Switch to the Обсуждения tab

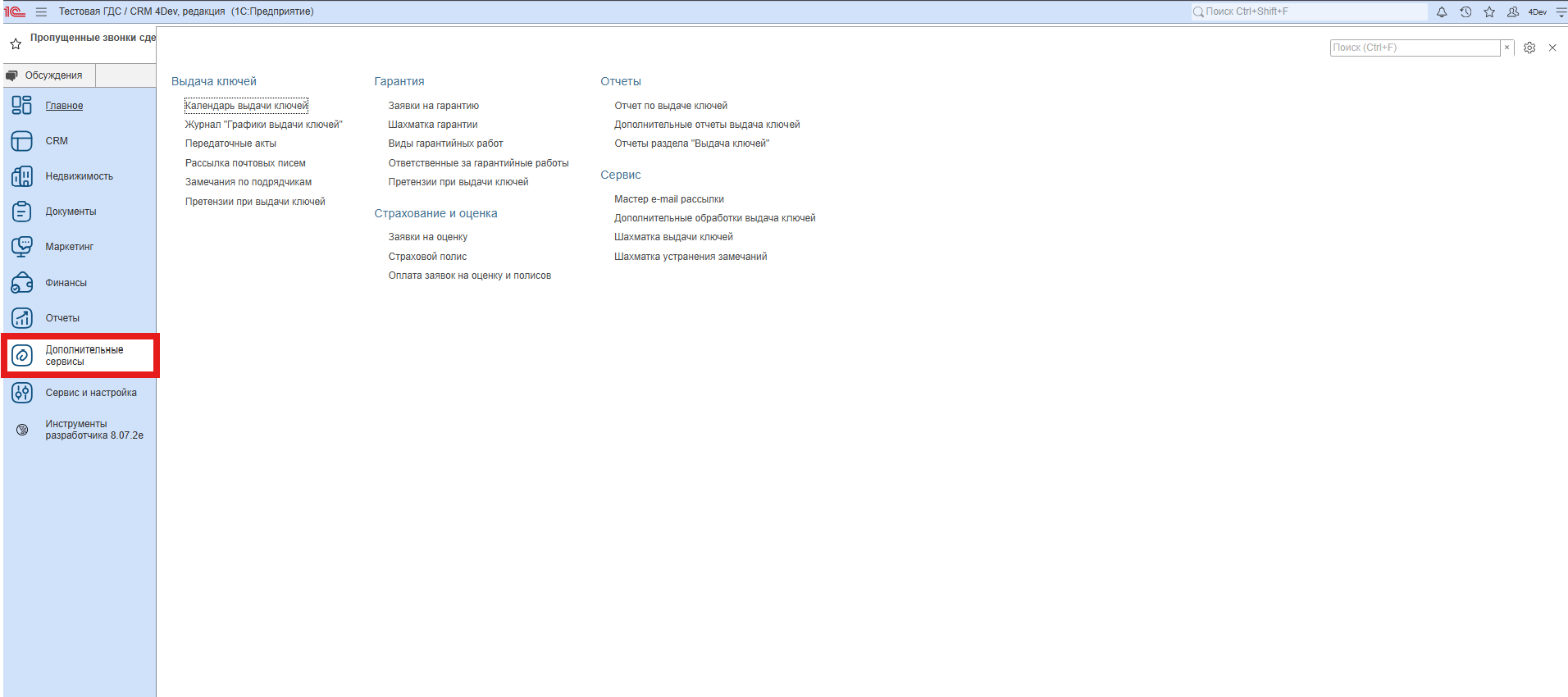(49, 75)
